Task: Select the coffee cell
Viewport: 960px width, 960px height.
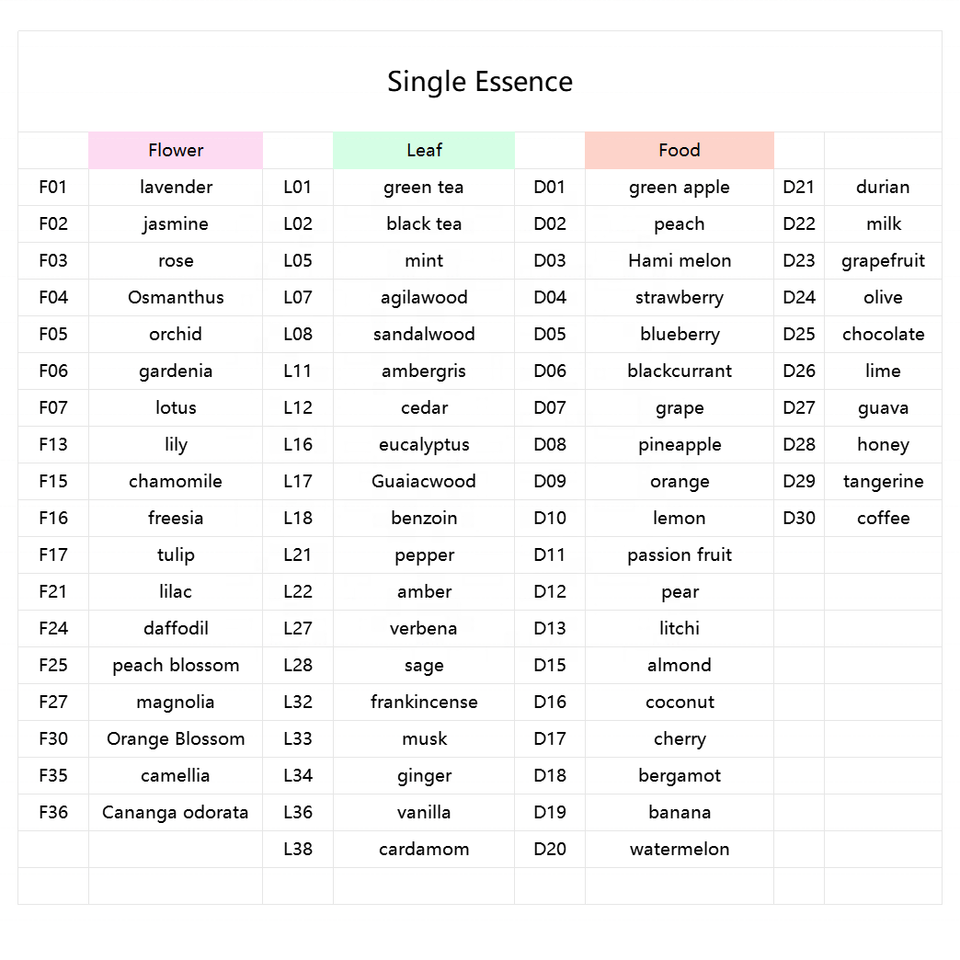Action: click(883, 519)
